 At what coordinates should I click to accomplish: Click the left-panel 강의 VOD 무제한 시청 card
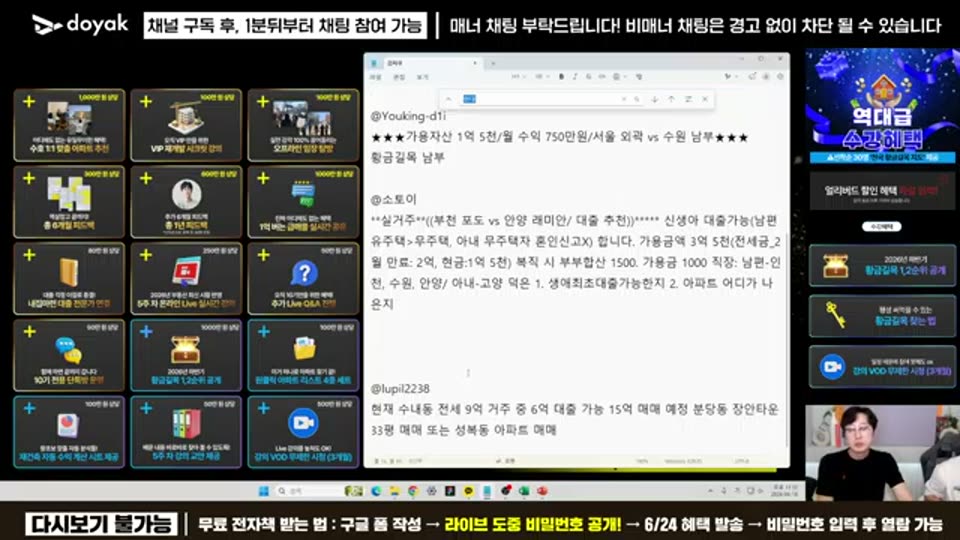tap(304, 432)
